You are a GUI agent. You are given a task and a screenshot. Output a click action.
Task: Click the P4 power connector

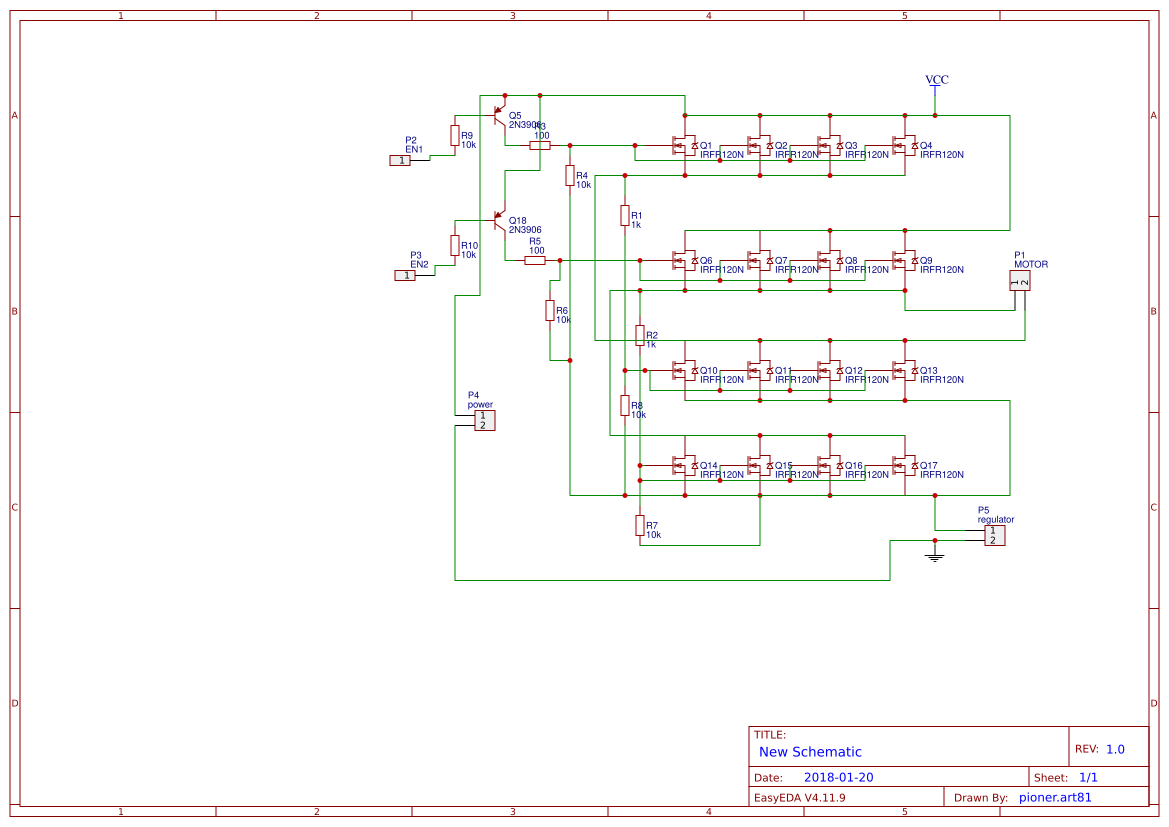coord(484,420)
